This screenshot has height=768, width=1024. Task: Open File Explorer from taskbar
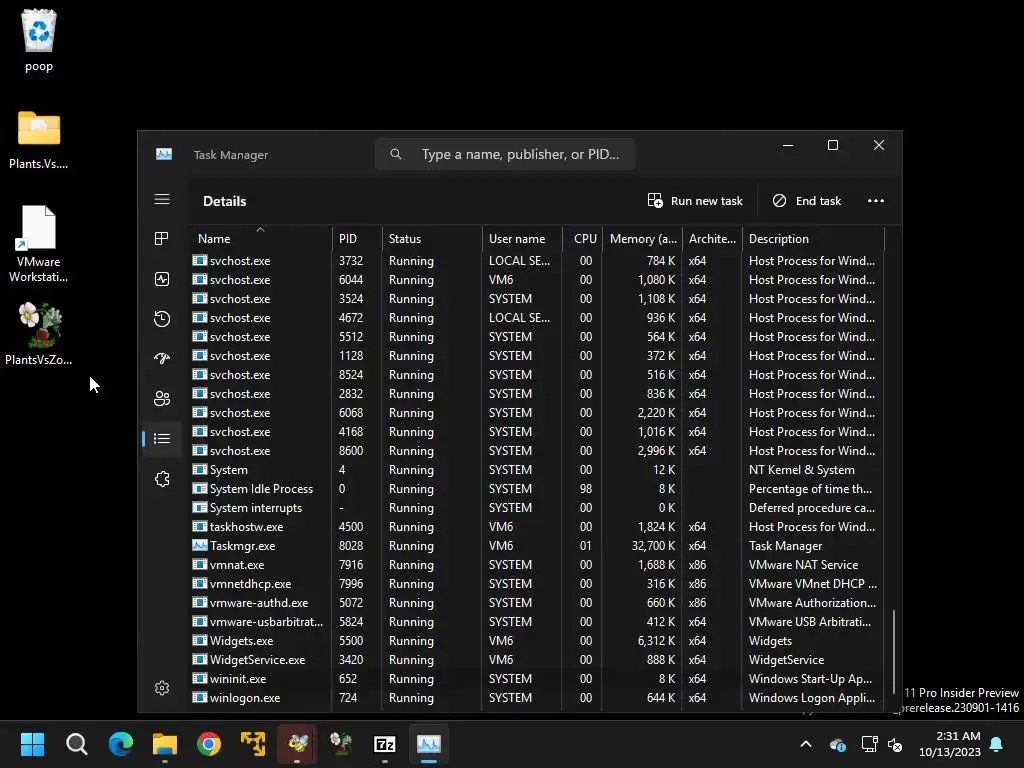(165, 744)
